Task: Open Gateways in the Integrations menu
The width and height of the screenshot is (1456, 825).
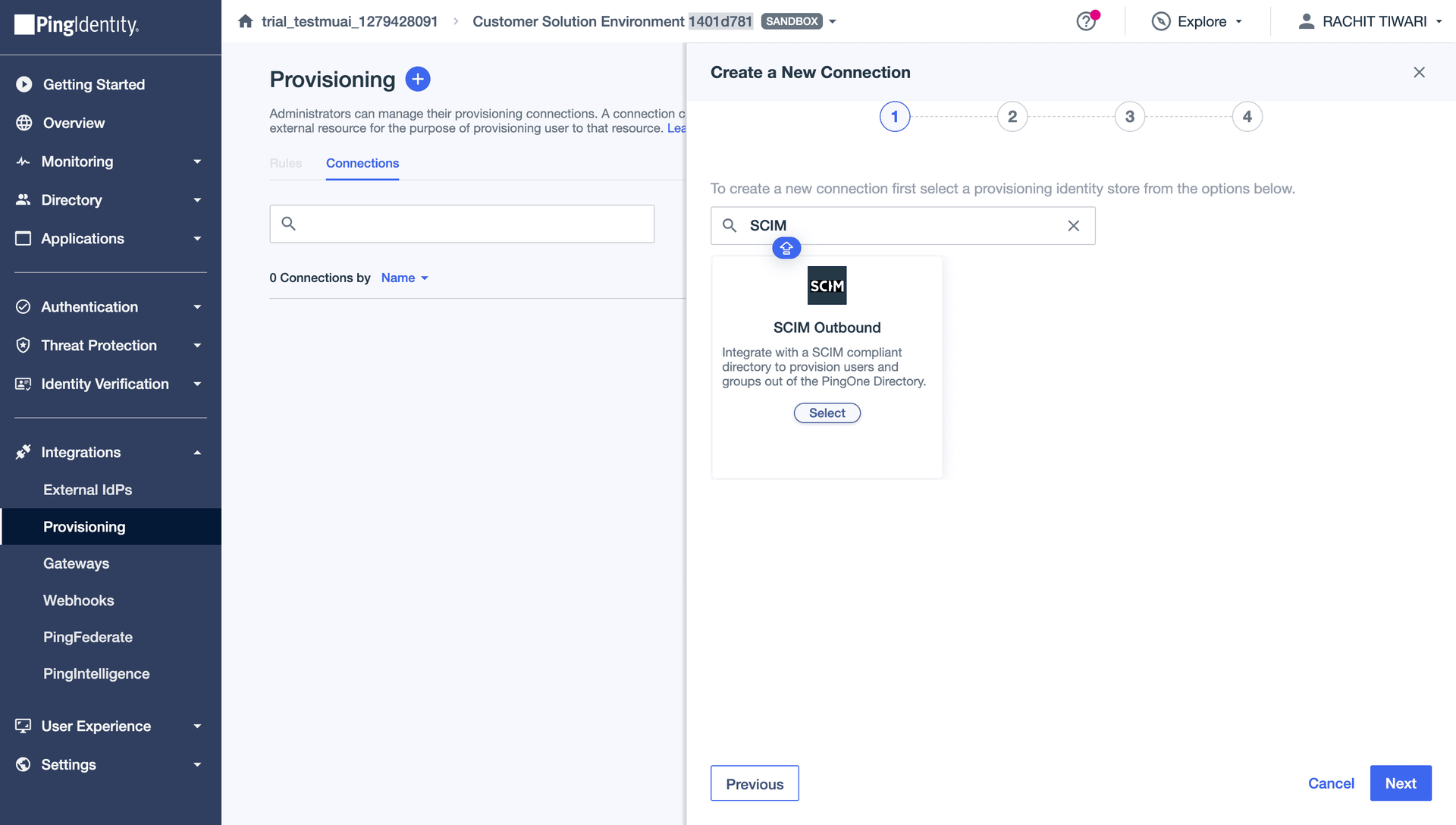Action: 76,563
